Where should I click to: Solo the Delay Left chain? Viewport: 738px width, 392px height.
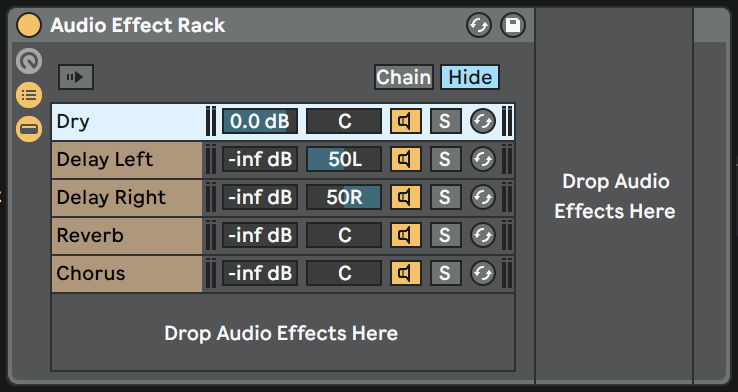(445, 160)
